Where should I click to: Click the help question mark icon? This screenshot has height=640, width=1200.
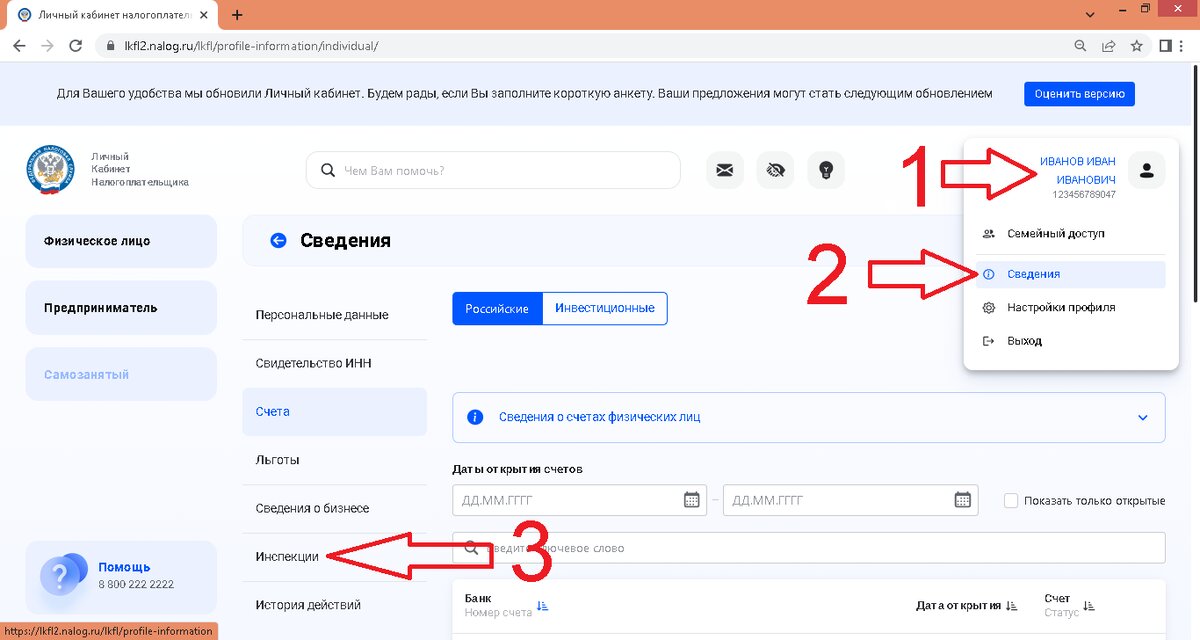63,575
